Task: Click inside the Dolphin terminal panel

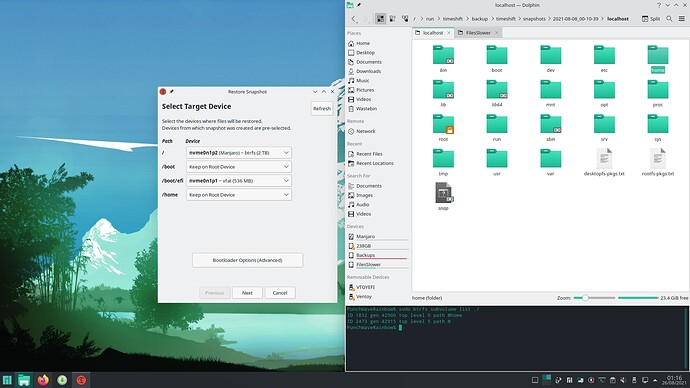Action: (x=517, y=339)
